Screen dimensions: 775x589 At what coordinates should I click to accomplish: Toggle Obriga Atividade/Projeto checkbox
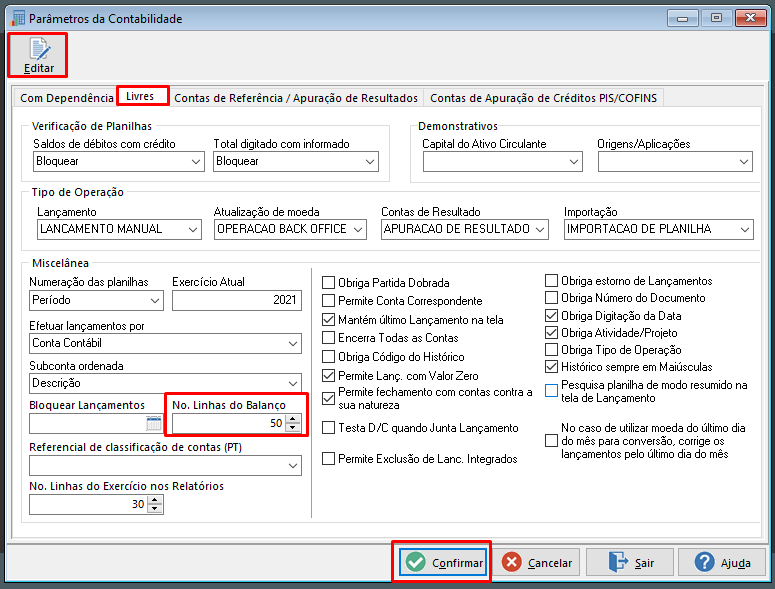click(551, 333)
